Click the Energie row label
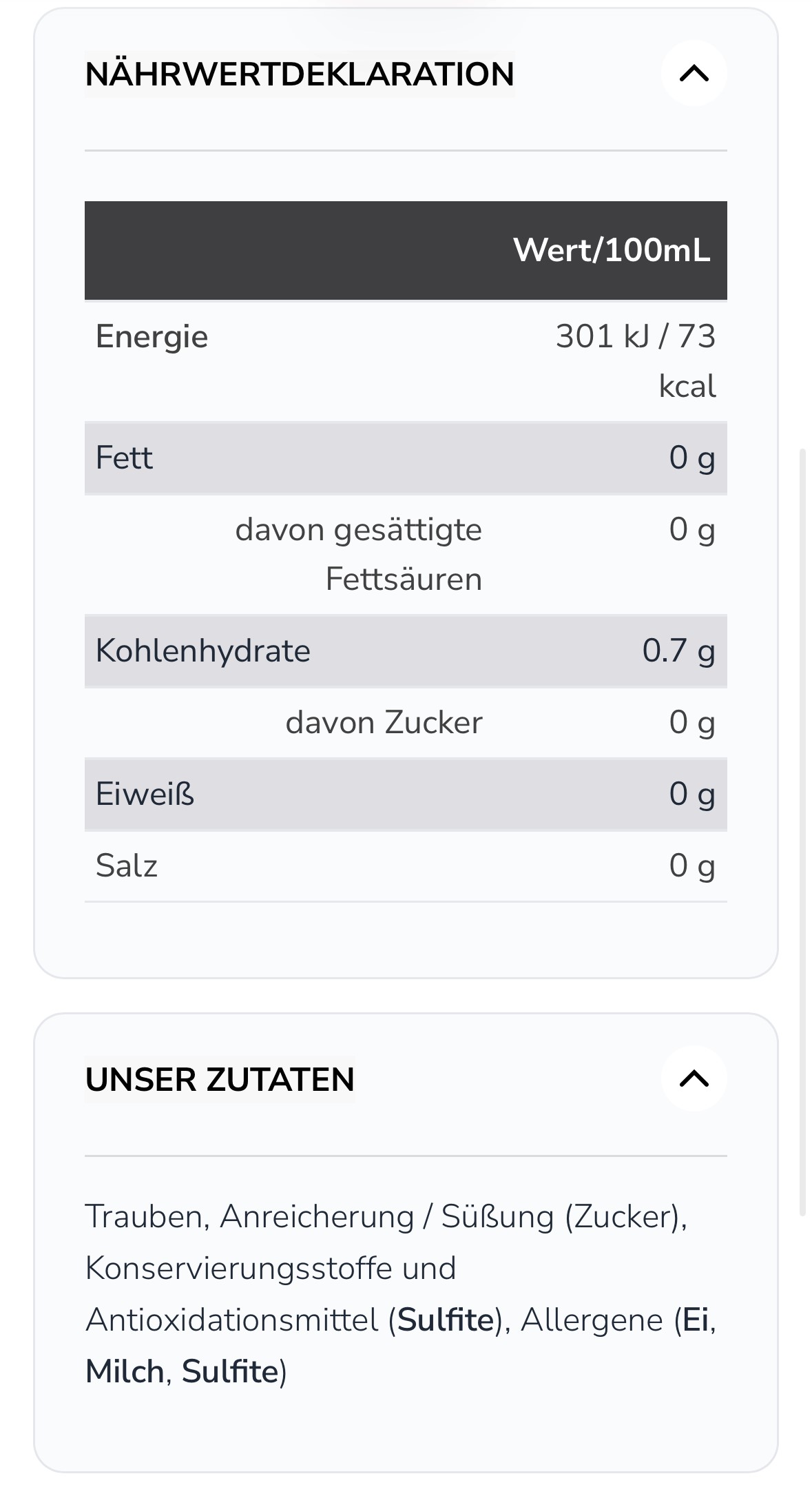The width and height of the screenshot is (812, 1485). 152,337
